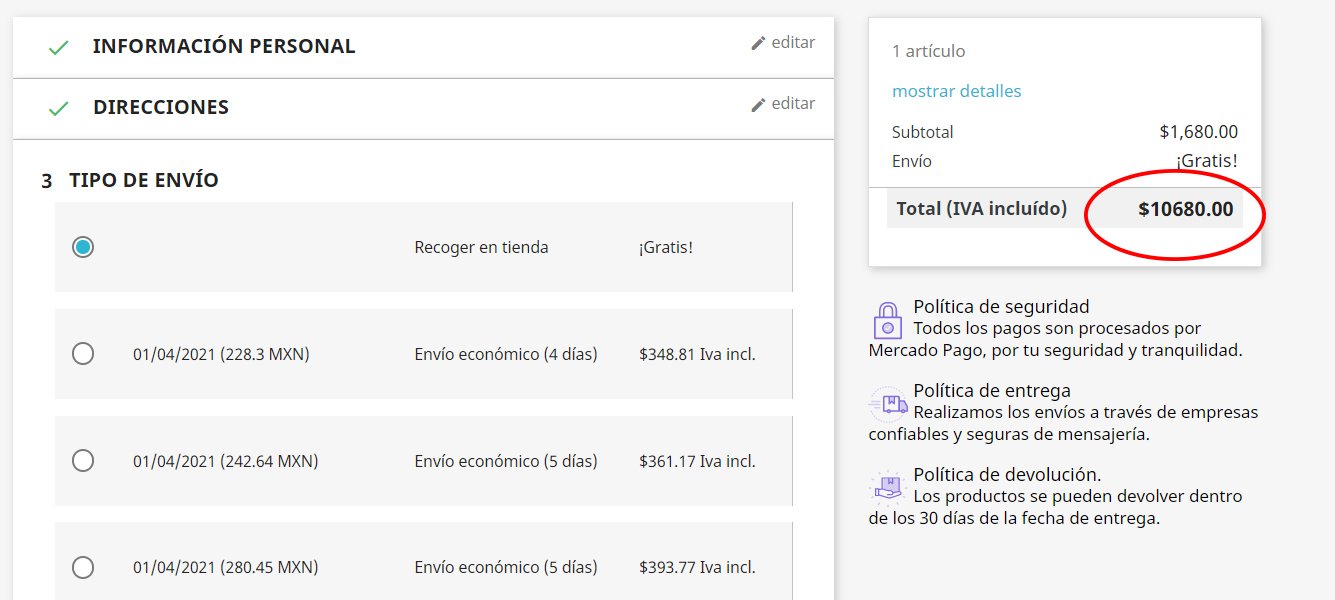The width and height of the screenshot is (1335, 600).
Task: Select Recoger en tienda radio button
Action: pos(83,247)
